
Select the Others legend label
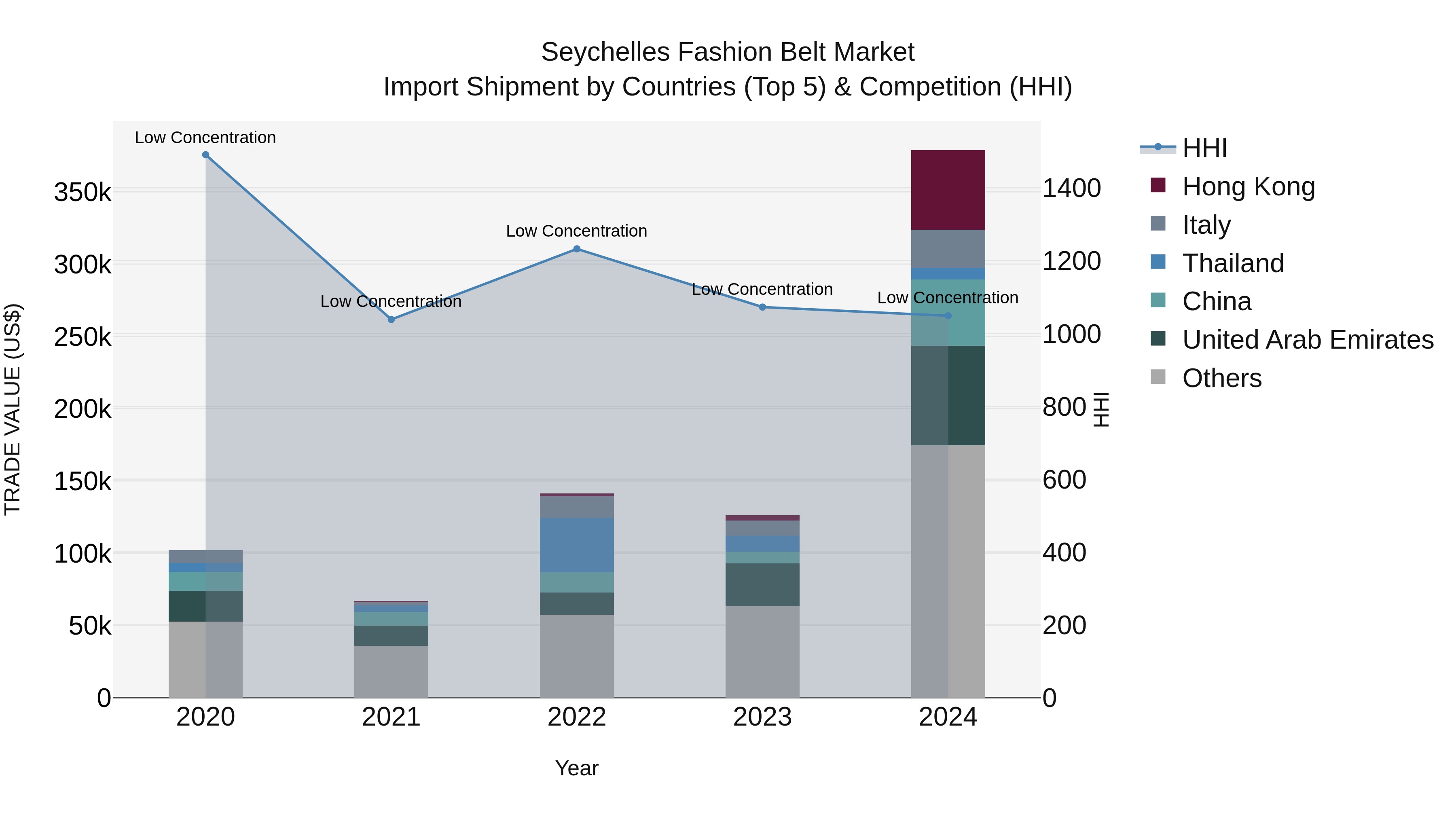(x=1222, y=379)
